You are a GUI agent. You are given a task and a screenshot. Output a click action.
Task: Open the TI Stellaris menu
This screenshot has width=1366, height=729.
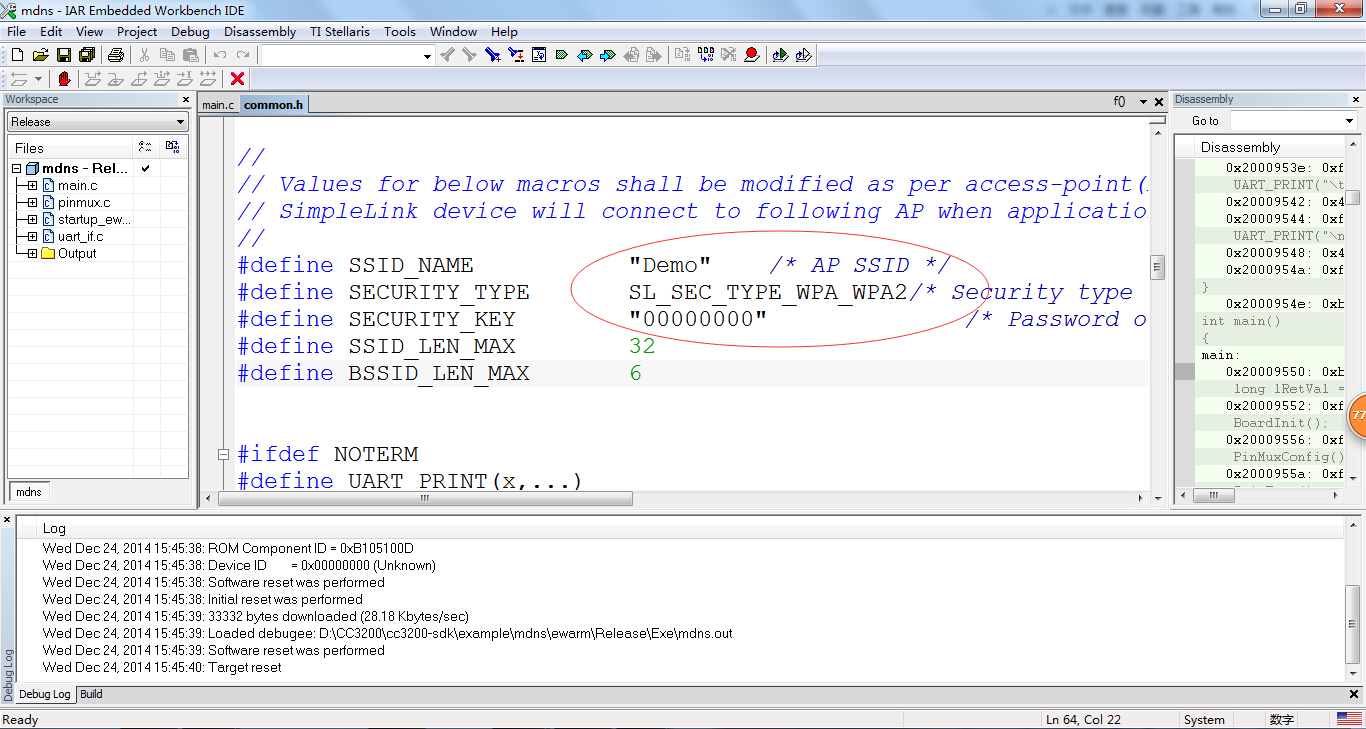(340, 31)
